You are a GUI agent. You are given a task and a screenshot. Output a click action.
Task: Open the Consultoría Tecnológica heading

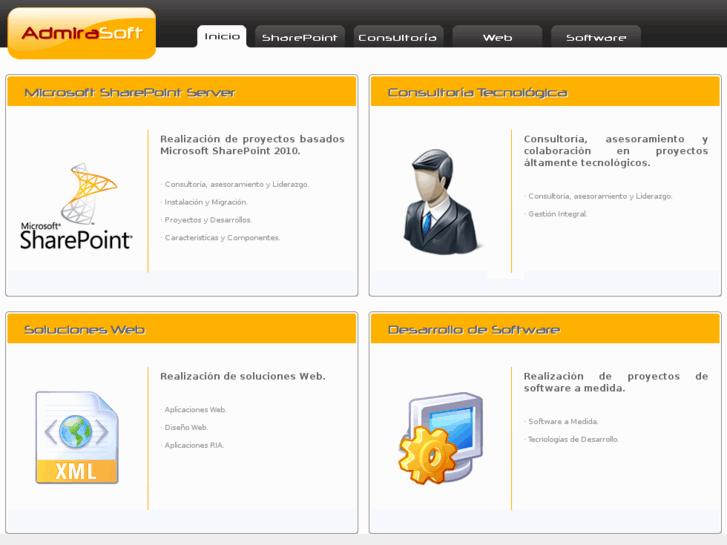pyautogui.click(x=478, y=93)
